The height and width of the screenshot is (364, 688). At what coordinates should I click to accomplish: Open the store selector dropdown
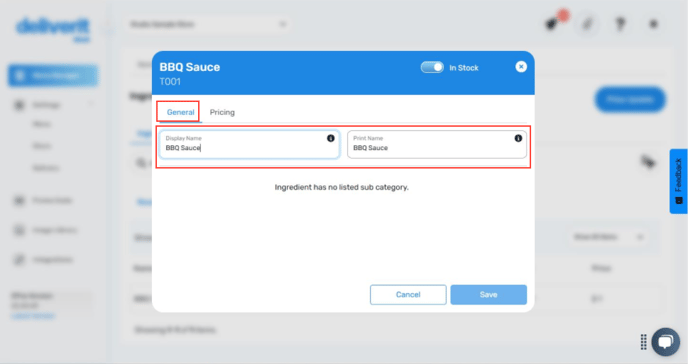pos(208,24)
